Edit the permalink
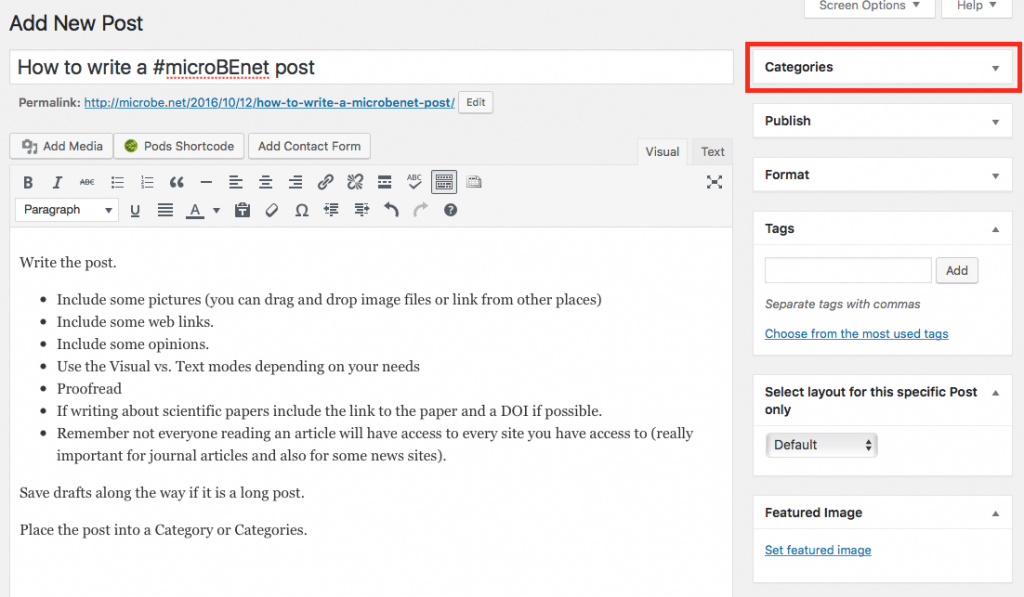 pos(475,103)
